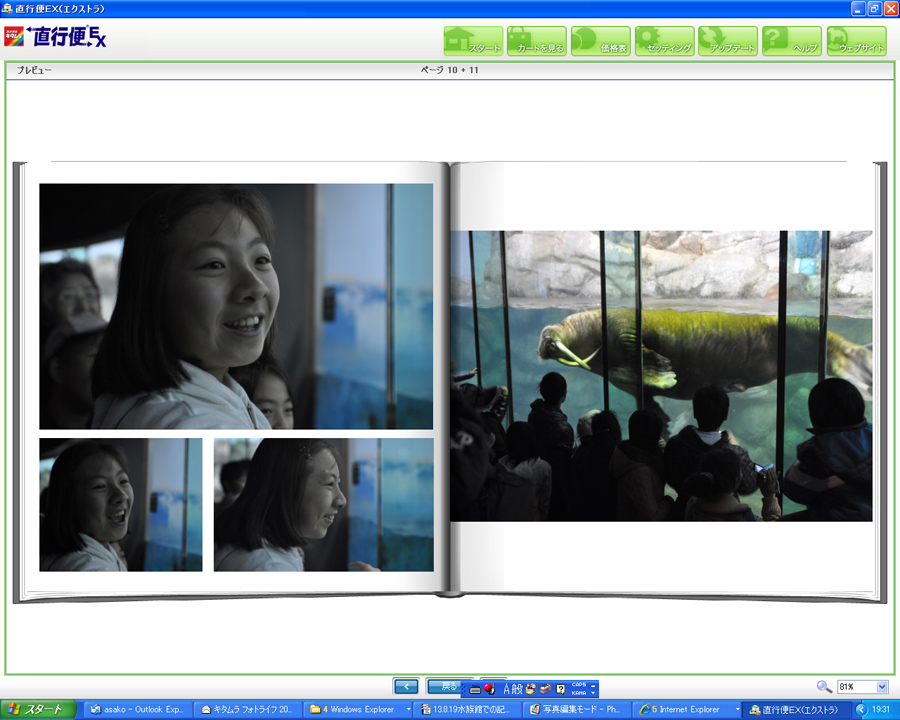Screen dimensions: 900x720
Task: Open the Windows スタート menu
Action: point(38,709)
